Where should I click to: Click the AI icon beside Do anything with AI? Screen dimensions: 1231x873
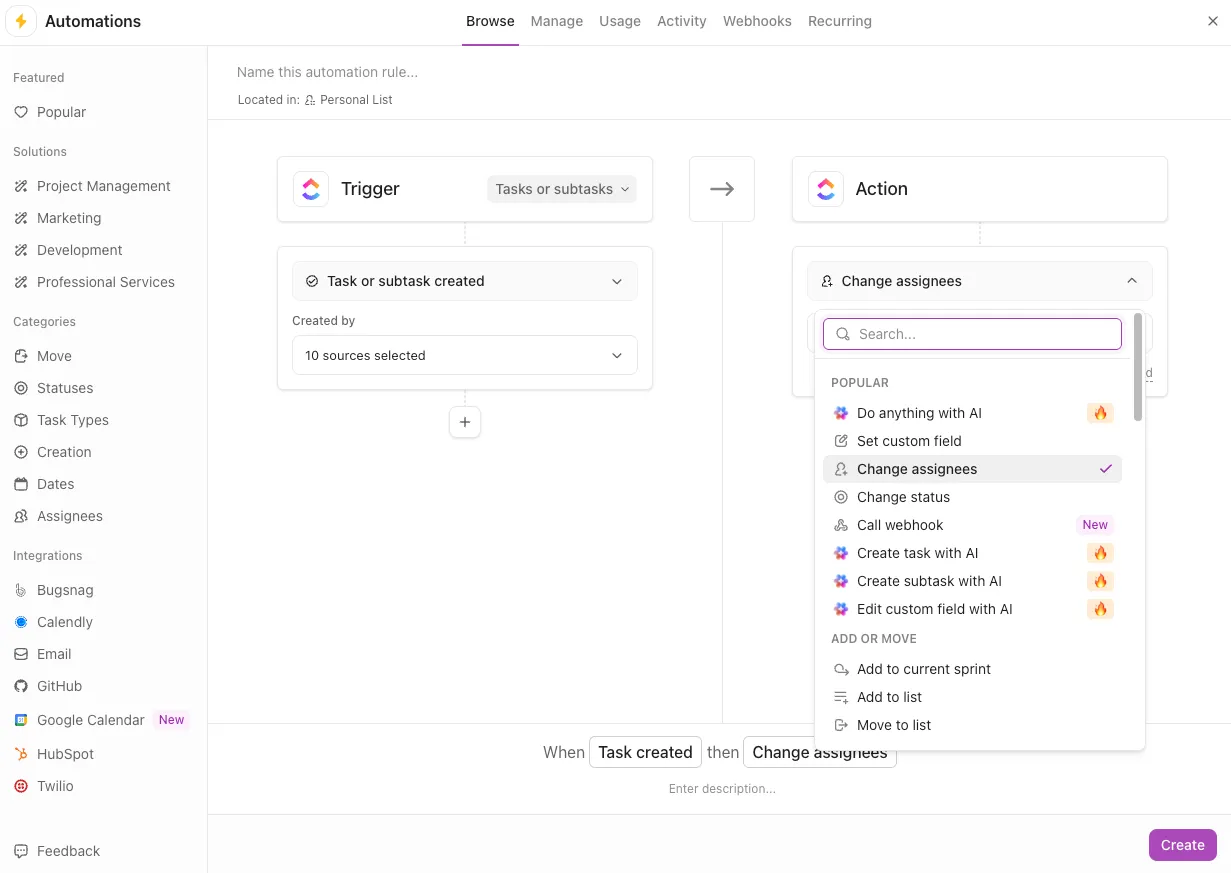[x=841, y=413]
